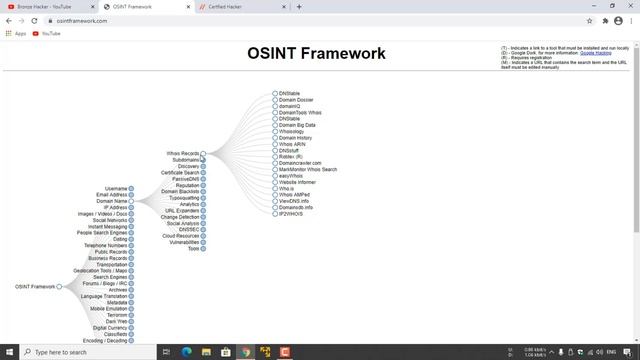Expand the Language Translation node
Viewport: 640px width, 360px height.
pos(131,296)
